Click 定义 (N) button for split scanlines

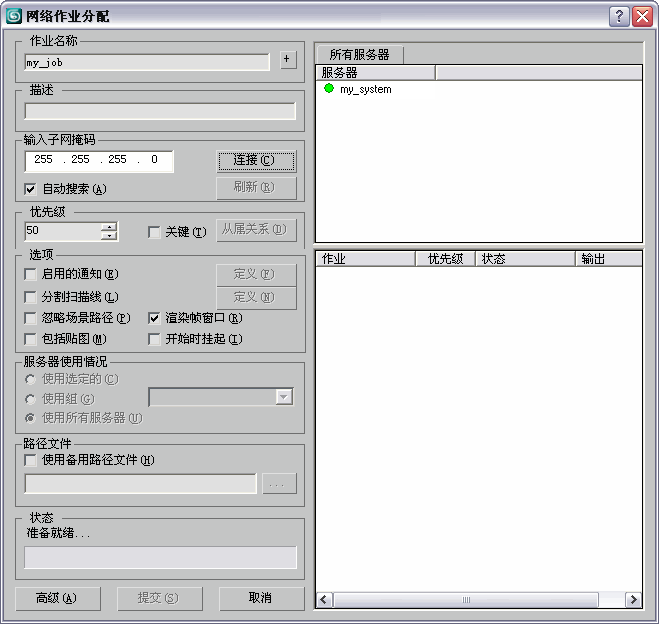tap(256, 298)
